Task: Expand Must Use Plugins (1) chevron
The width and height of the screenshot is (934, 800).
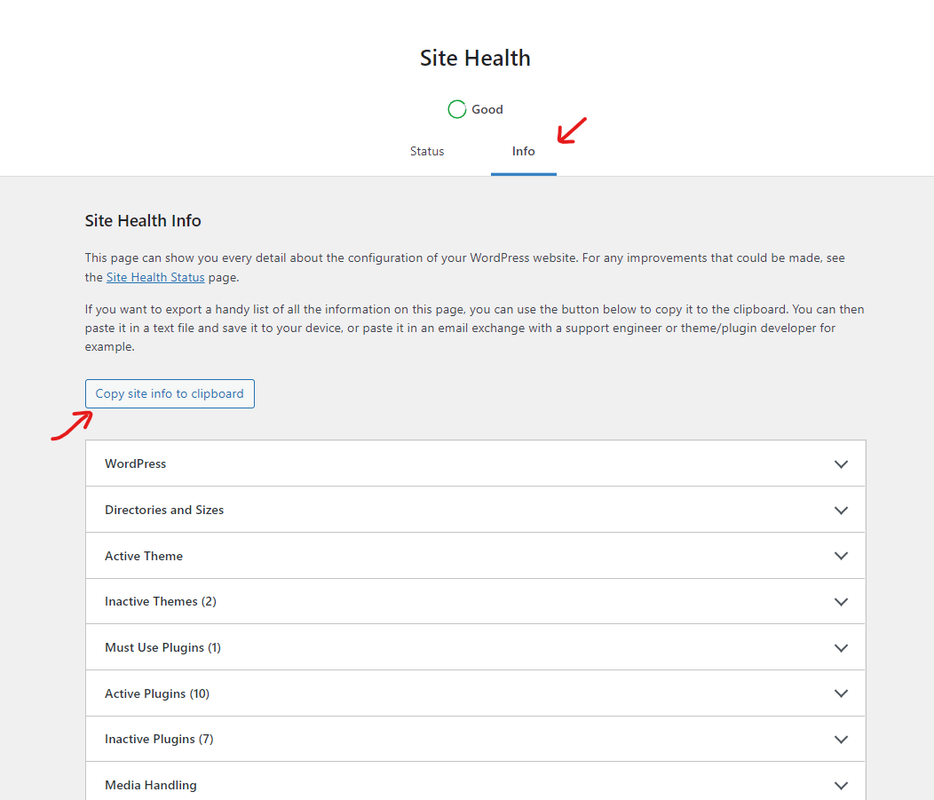Action: pyautogui.click(x=841, y=648)
